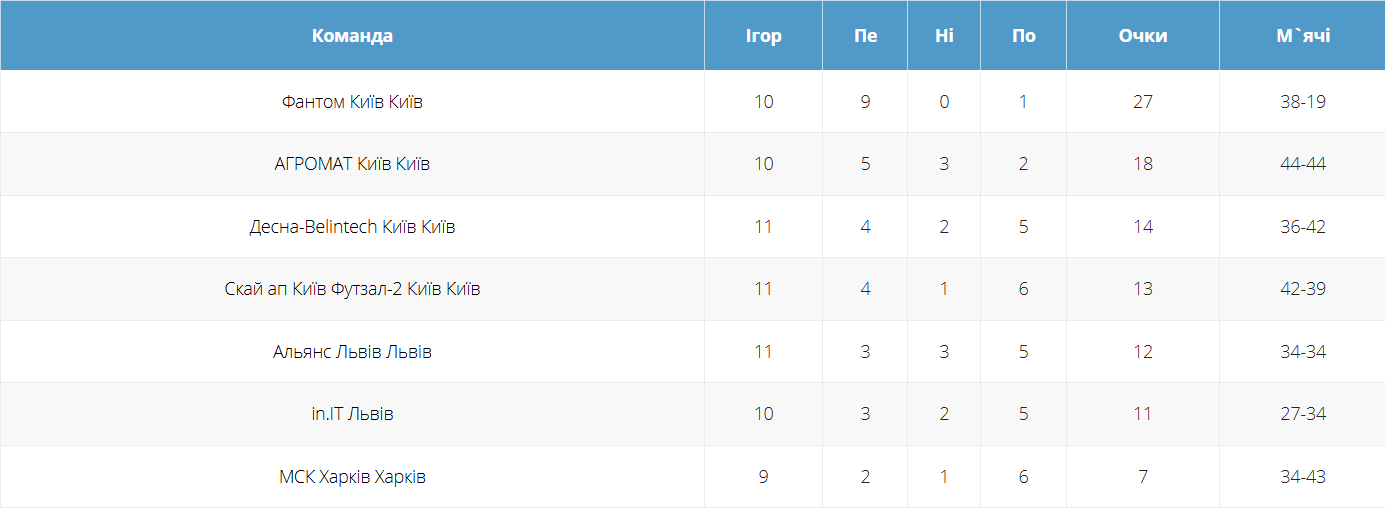Select АГРОМАТ's 44-44 goals cell
The height and width of the screenshot is (510, 1385).
(x=1303, y=164)
